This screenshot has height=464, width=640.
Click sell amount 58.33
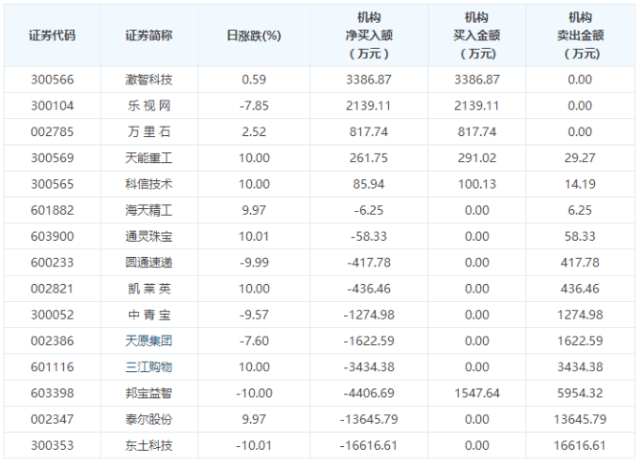[x=580, y=236]
